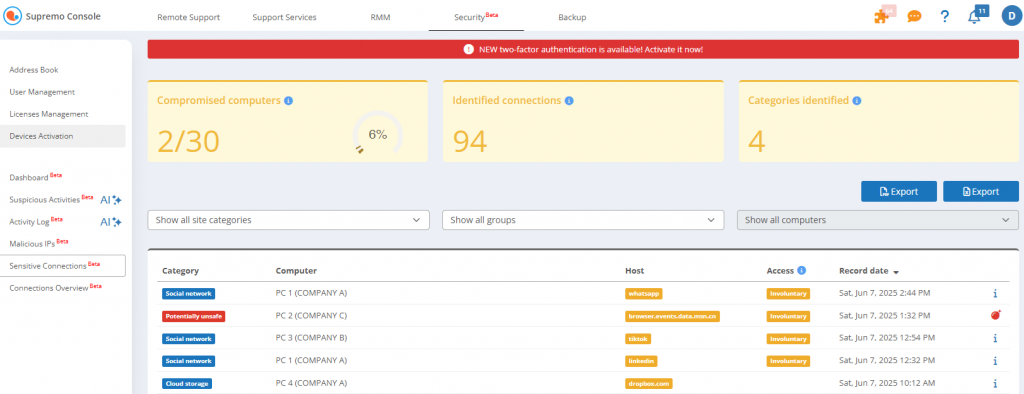Click the tiktok host tag
This screenshot has height=394, width=1024.
click(x=638, y=338)
